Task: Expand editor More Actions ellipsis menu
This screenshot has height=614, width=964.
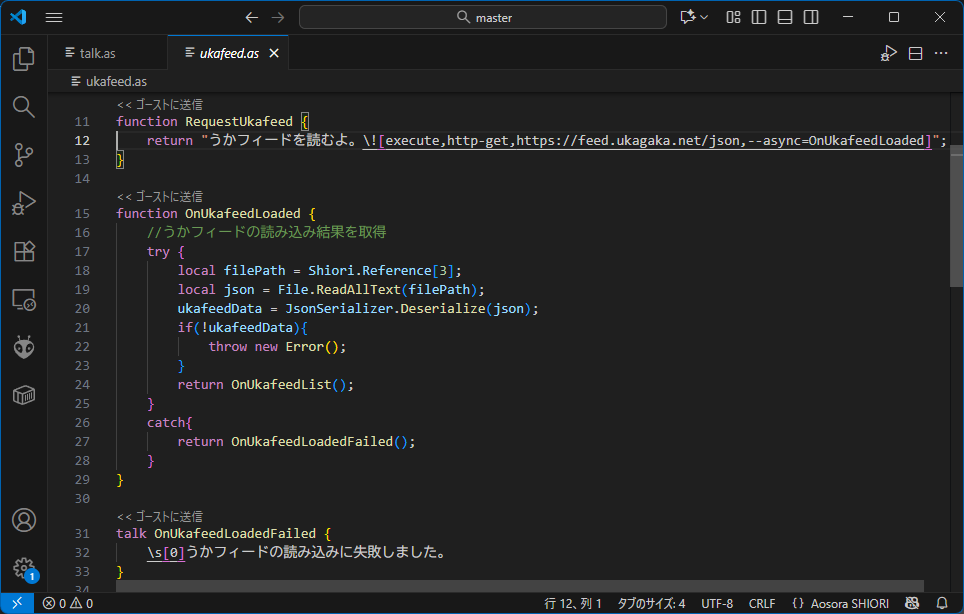Action: click(941, 53)
